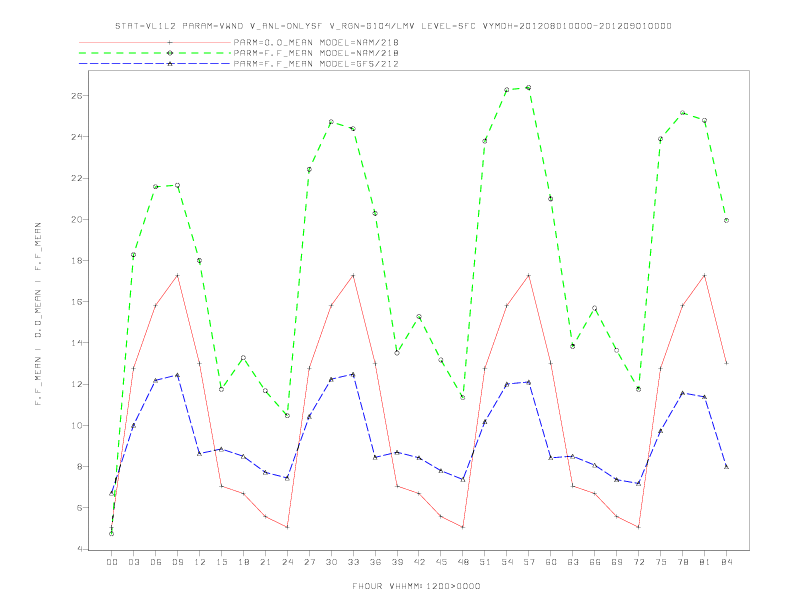Click the x-axis tick label 27
The height and width of the screenshot is (612, 792).
309,562
